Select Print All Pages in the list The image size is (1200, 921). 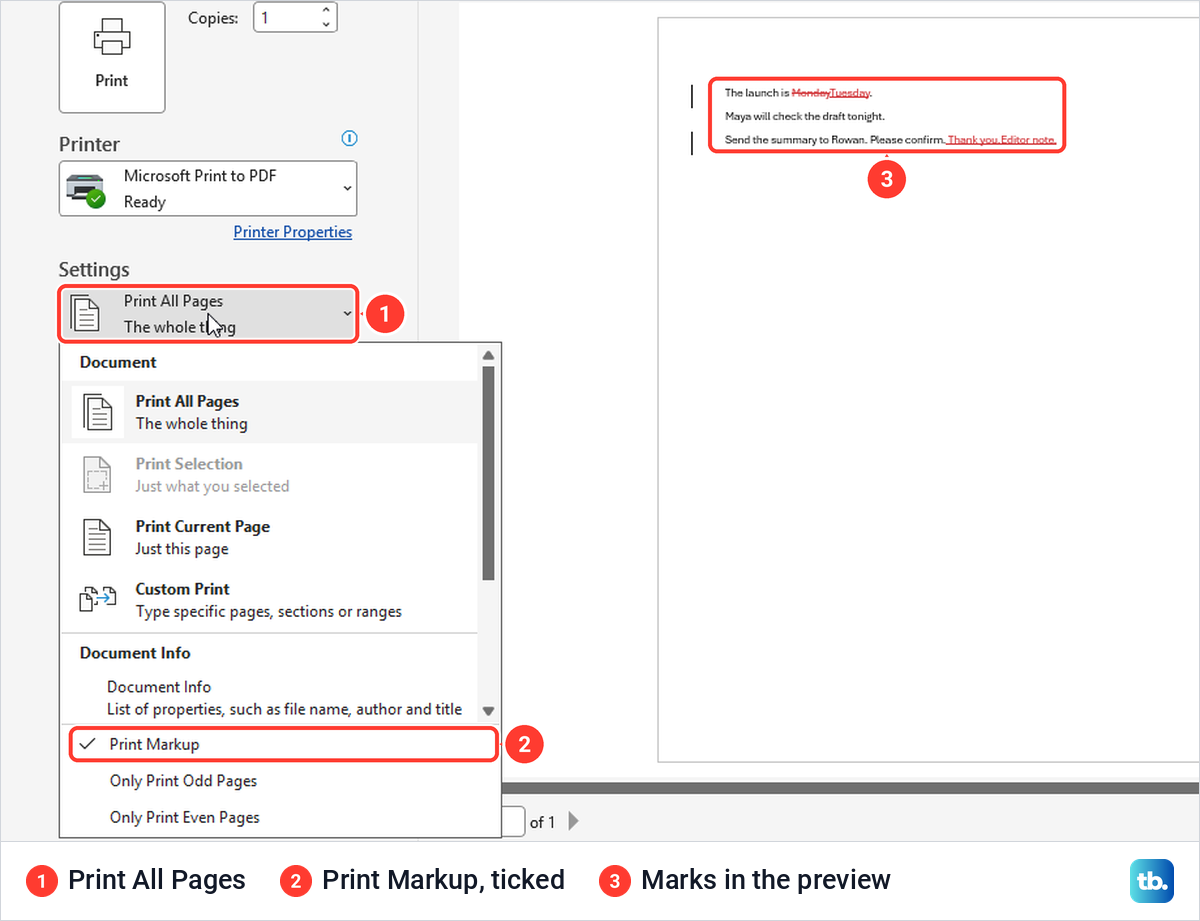(x=270, y=412)
